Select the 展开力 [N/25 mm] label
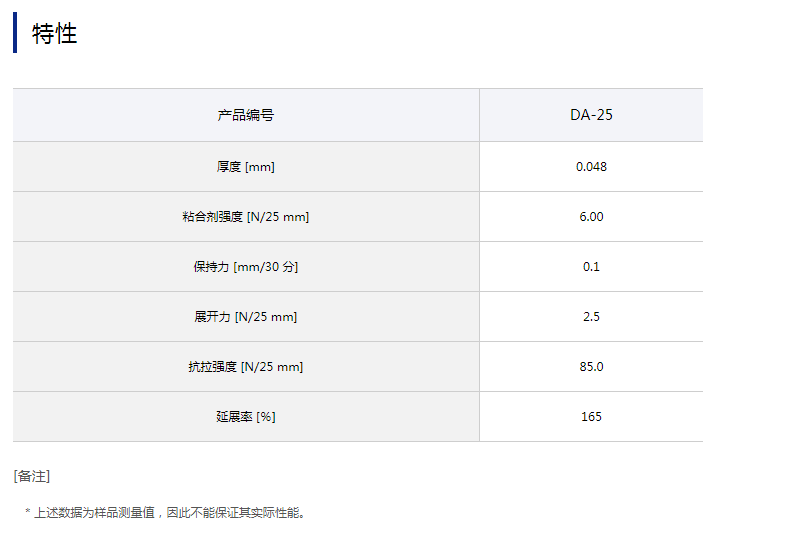The height and width of the screenshot is (544, 805). pyautogui.click(x=246, y=317)
